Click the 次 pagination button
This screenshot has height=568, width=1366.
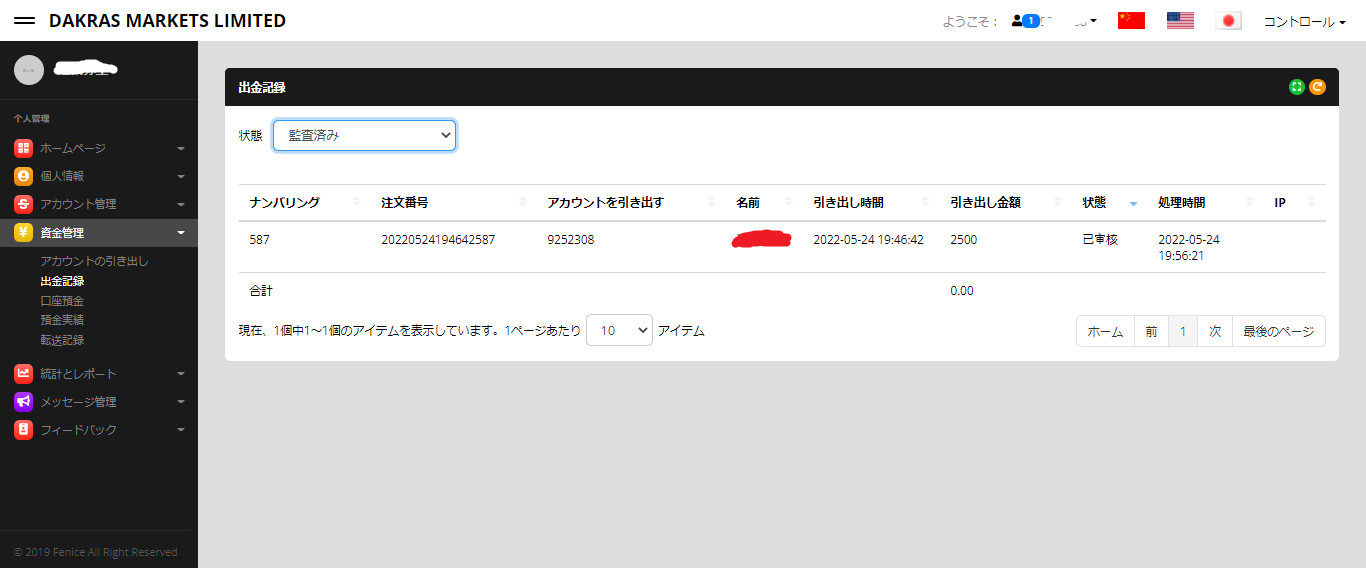(1215, 331)
